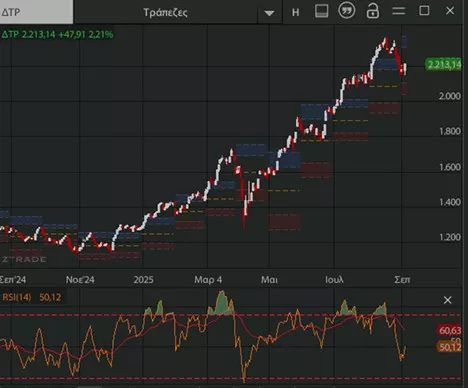This screenshot has height=388, width=468.
Task: Click the Μαι date axis label
Action: [269, 280]
